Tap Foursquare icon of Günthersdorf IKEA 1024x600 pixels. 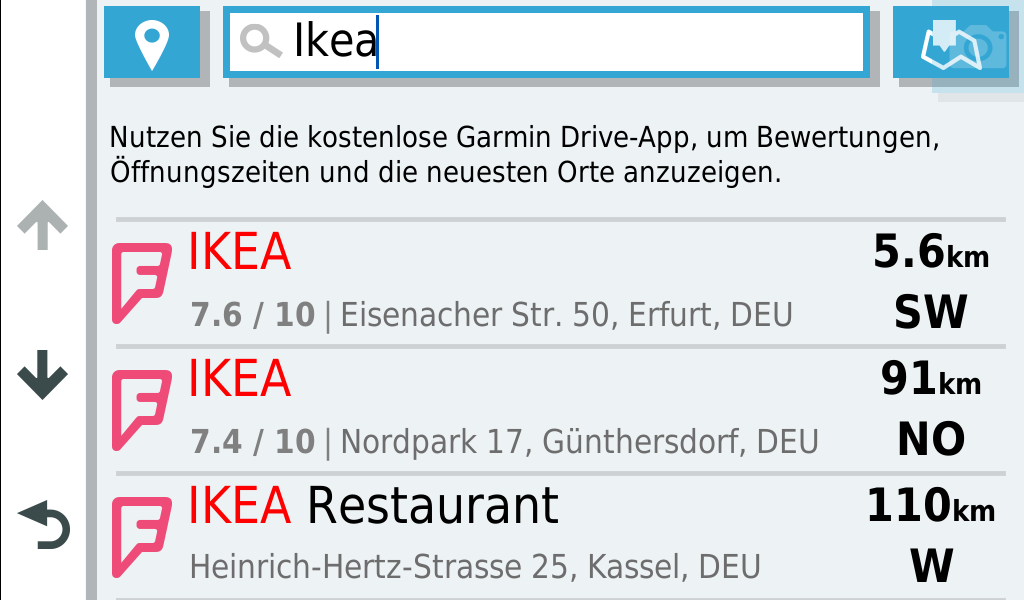coord(140,408)
